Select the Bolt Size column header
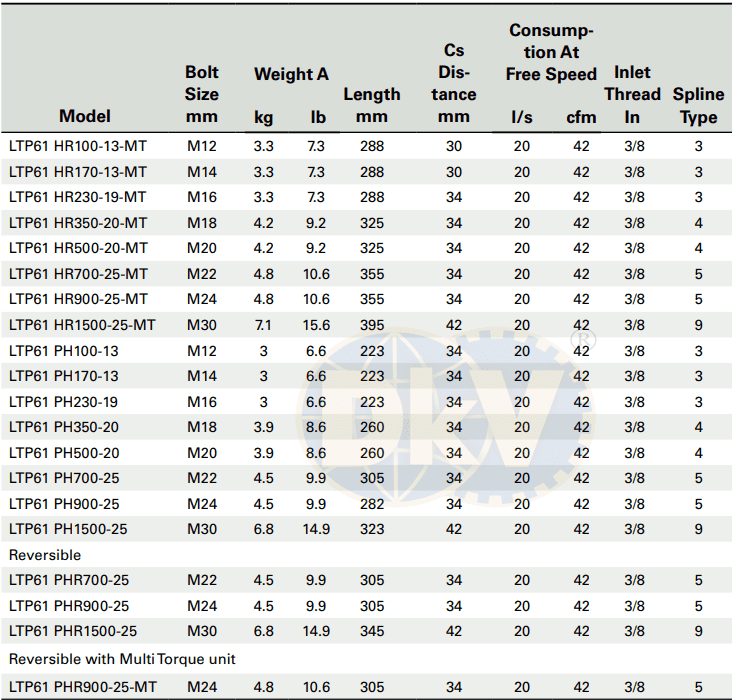Image resolution: width=734 pixels, height=700 pixels. tap(202, 94)
